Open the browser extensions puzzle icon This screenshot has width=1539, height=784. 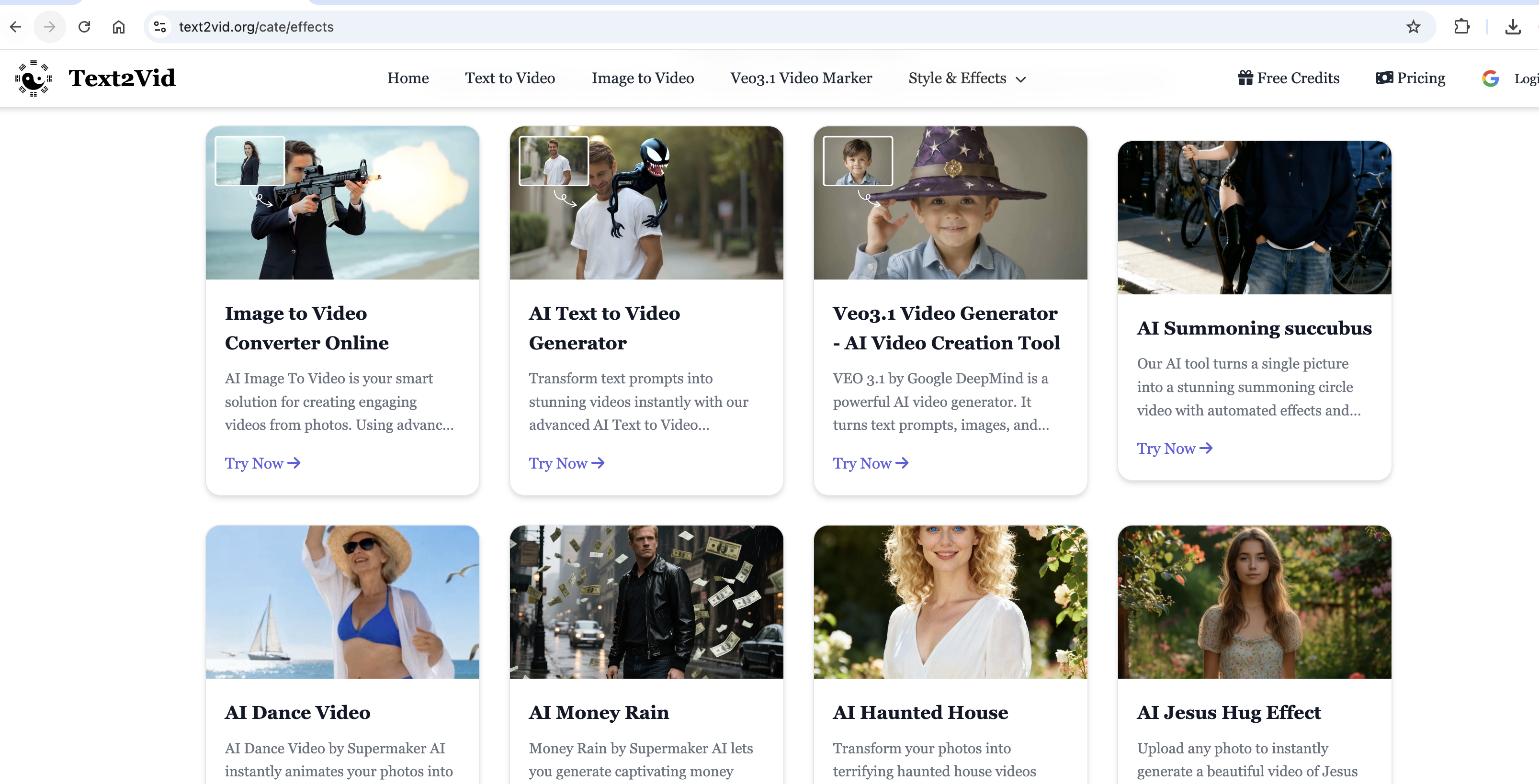(x=1461, y=27)
